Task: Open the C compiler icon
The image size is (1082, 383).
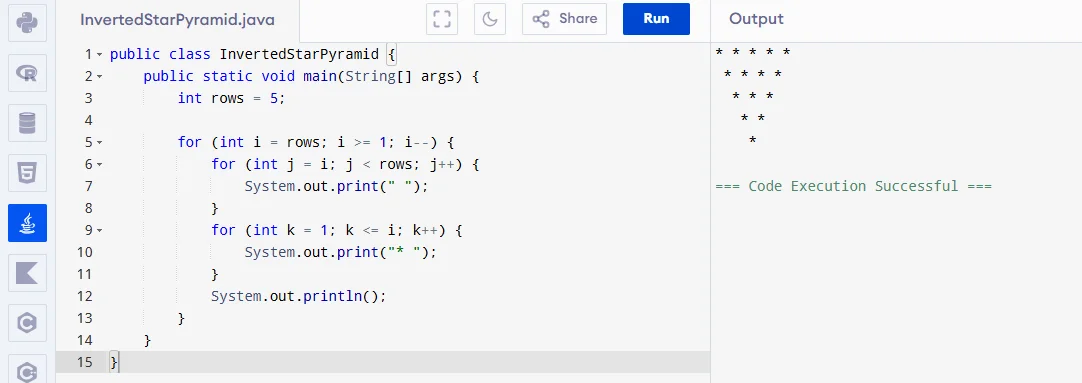Action: click(x=27, y=323)
